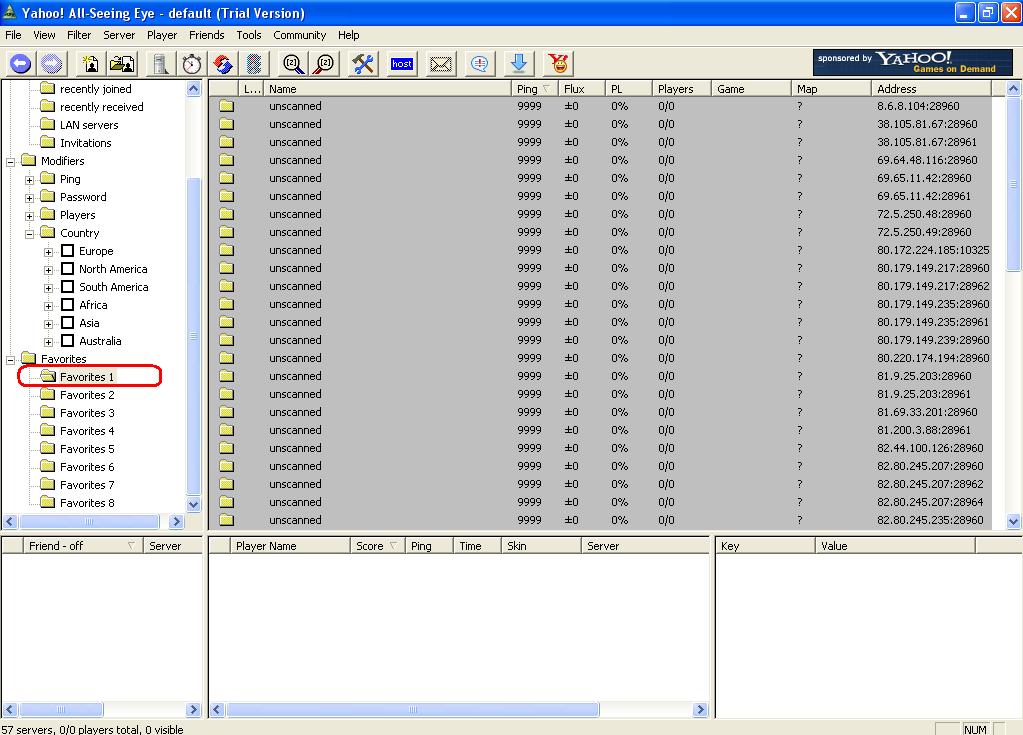Viewport: 1023px width, 735px height.
Task: Click the blue 'host' toolbar icon
Action: pos(402,64)
